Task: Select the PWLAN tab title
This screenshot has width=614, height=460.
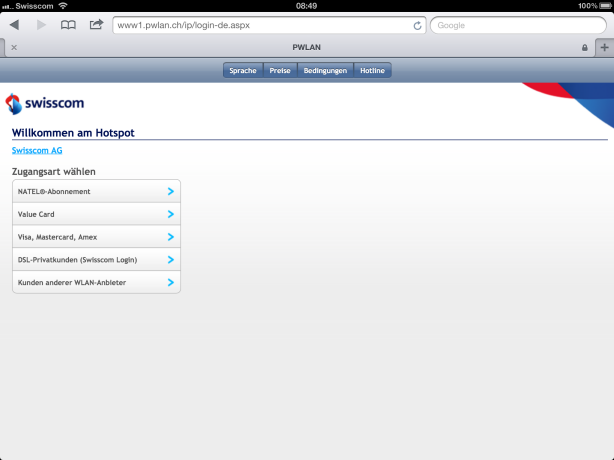Action: pos(306,47)
